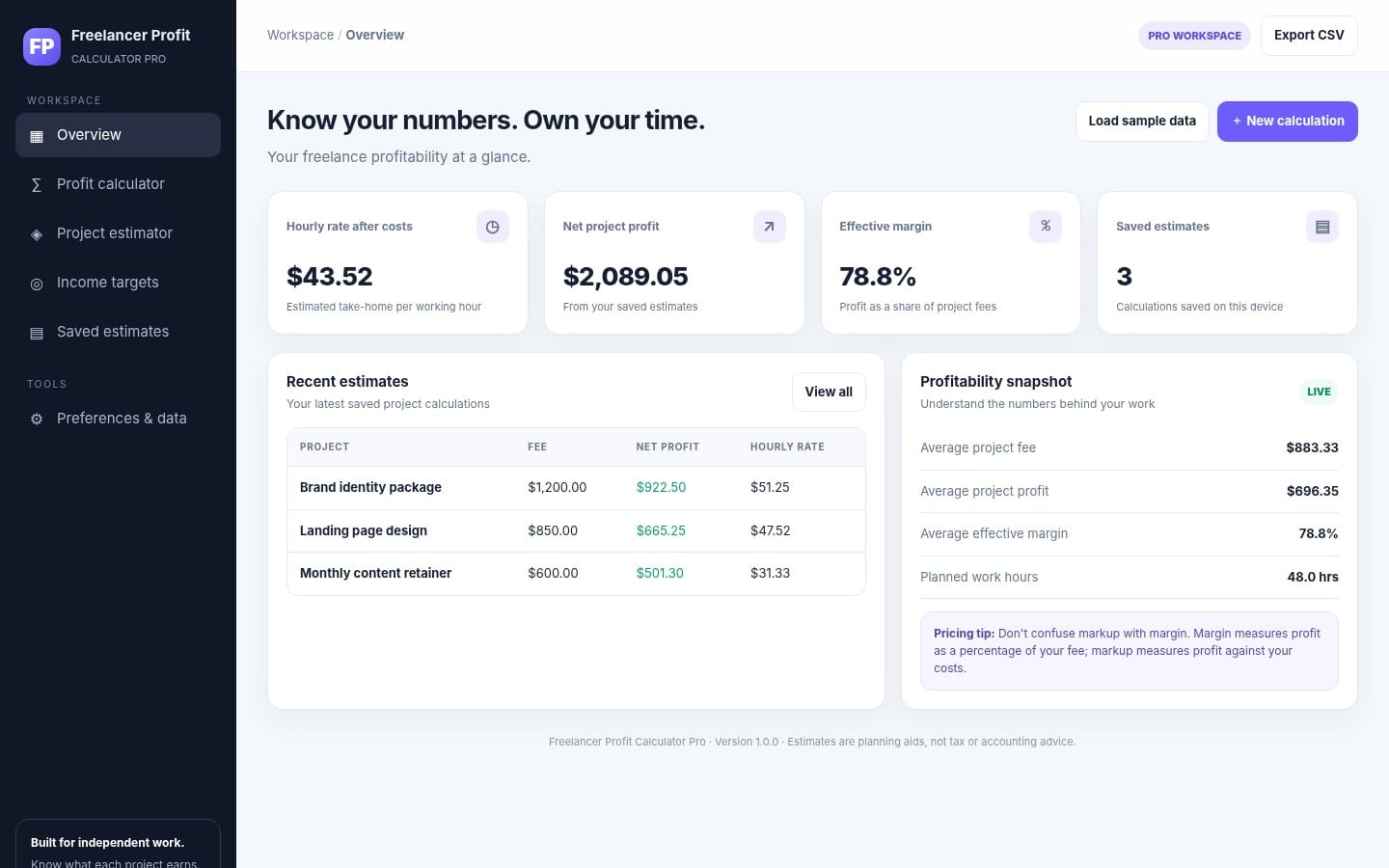Click the Overview grid icon in sidebar
Image resolution: width=1389 pixels, height=868 pixels.
pyautogui.click(x=37, y=136)
